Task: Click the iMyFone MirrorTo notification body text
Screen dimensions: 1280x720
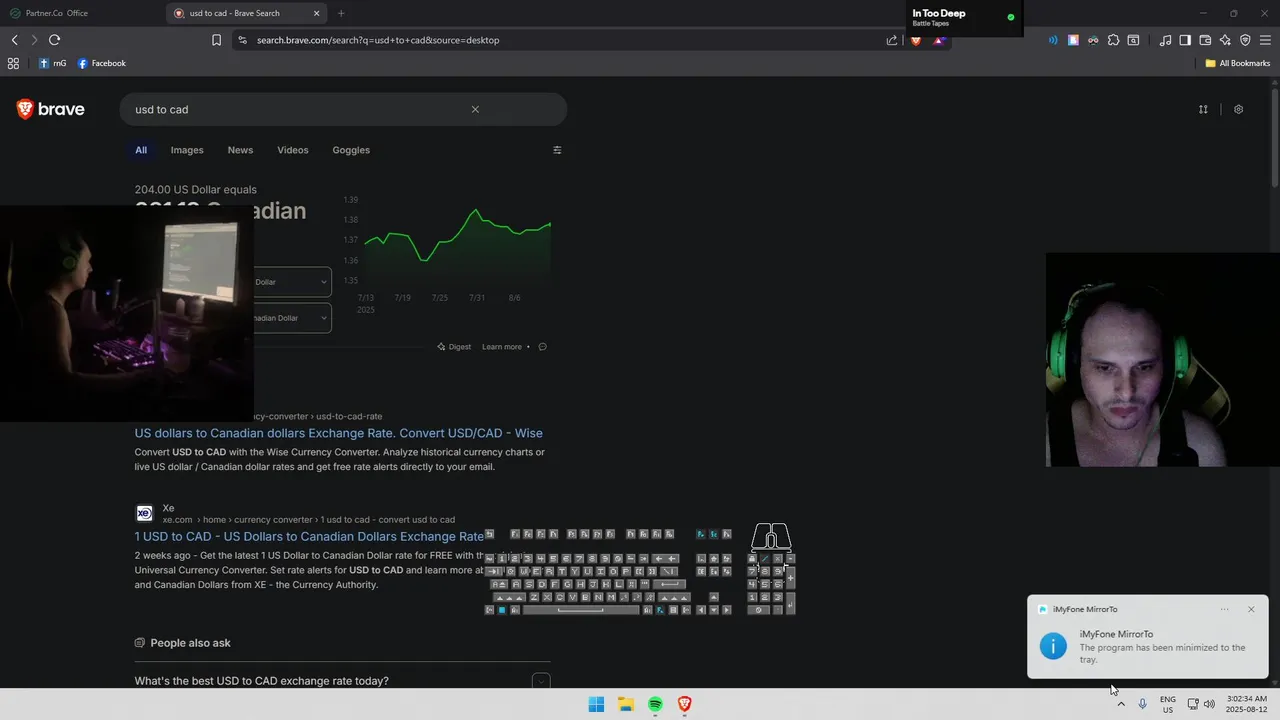Action: point(1162,654)
